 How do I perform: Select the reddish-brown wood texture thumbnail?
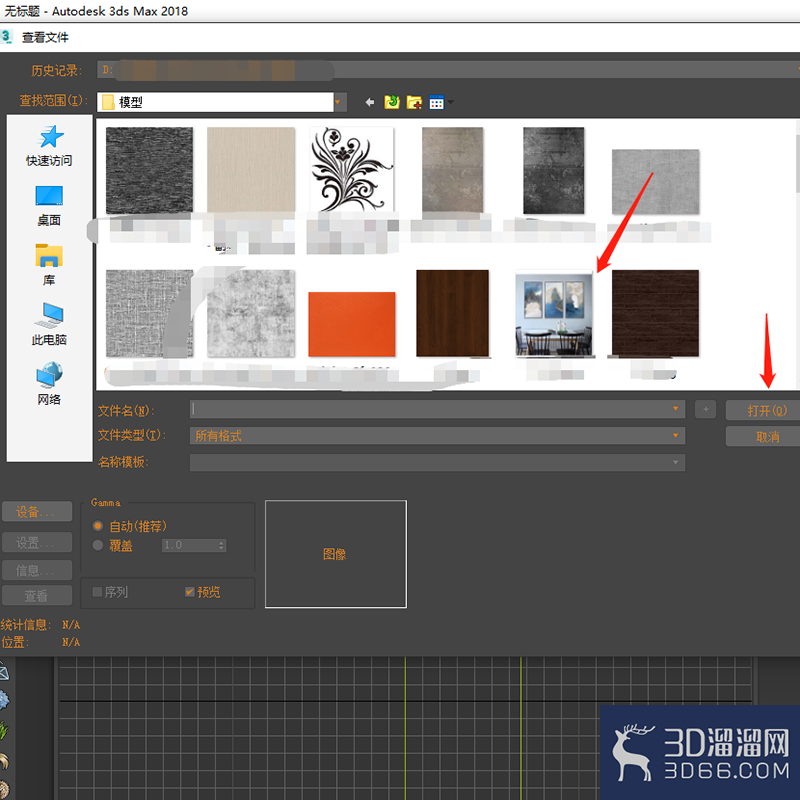click(453, 313)
